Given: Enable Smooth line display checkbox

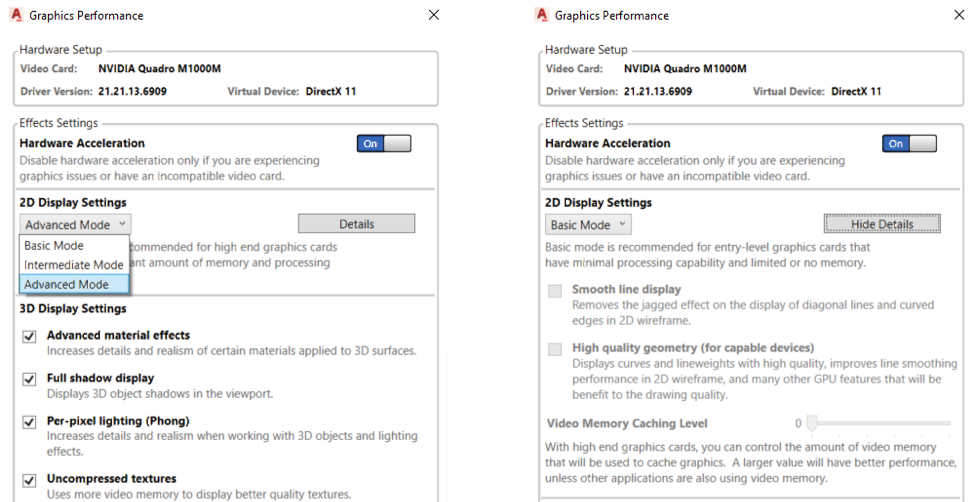Looking at the screenshot, I should pos(555,291).
